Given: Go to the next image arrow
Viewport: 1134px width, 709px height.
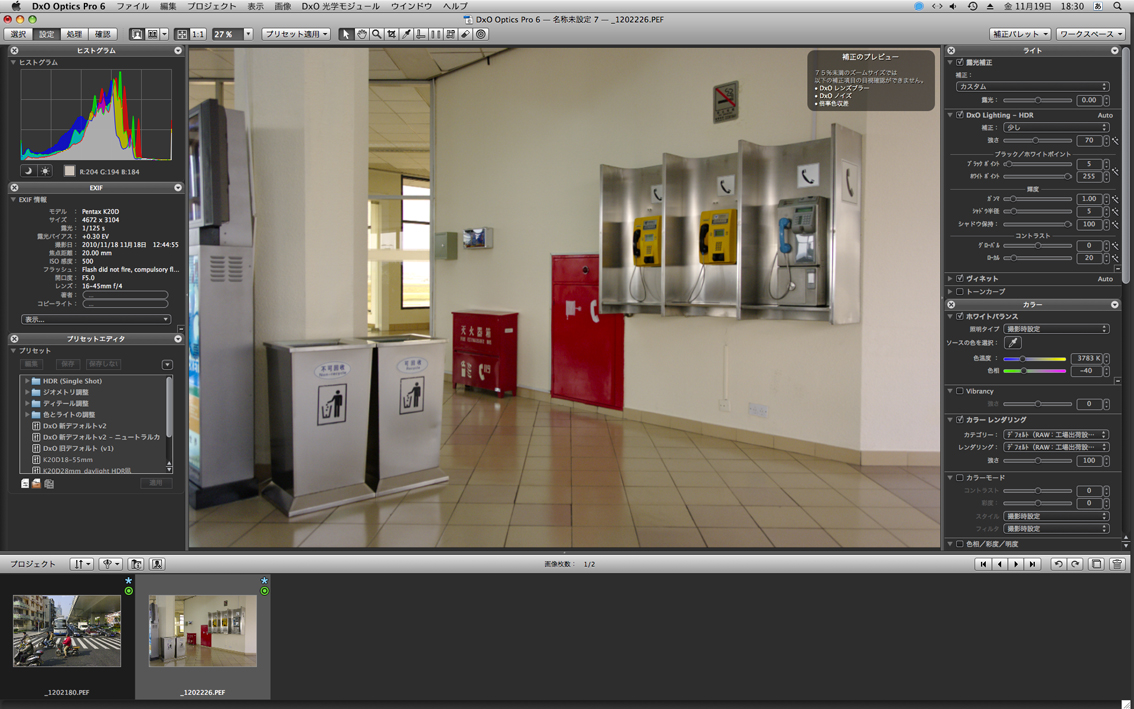Looking at the screenshot, I should [1016, 564].
